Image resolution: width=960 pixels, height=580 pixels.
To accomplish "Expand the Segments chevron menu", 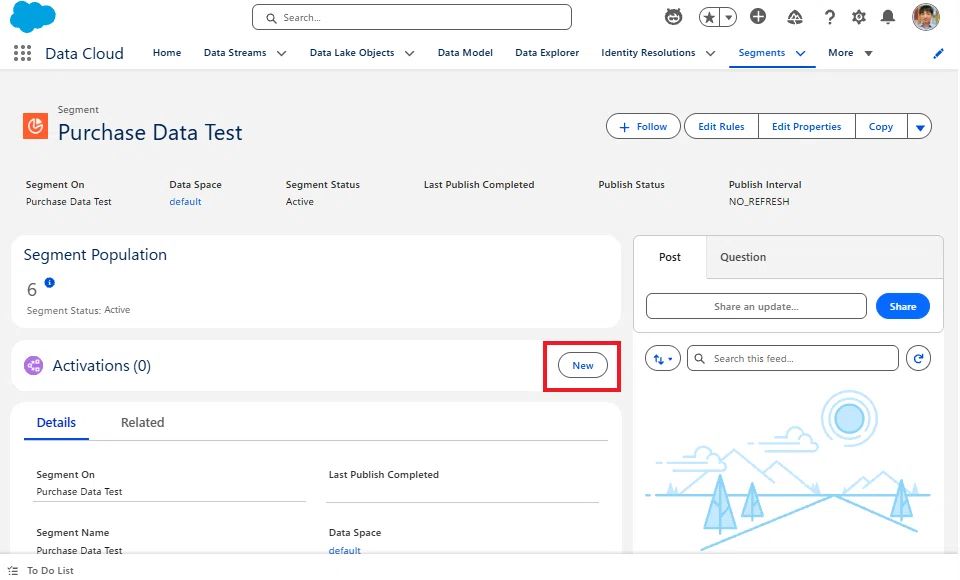I will (800, 53).
